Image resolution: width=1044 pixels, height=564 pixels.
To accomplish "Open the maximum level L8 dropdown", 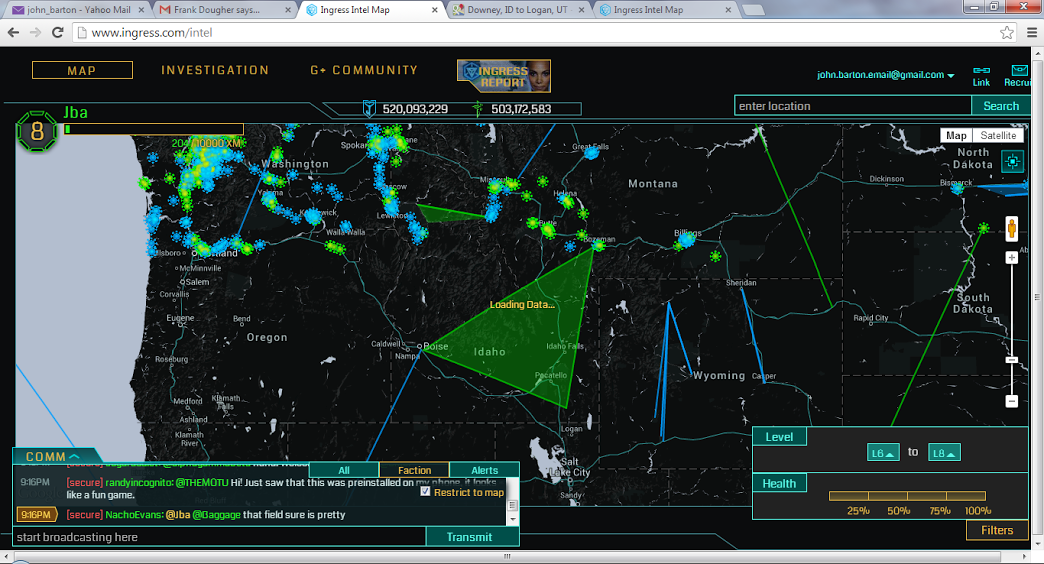I will coord(944,453).
